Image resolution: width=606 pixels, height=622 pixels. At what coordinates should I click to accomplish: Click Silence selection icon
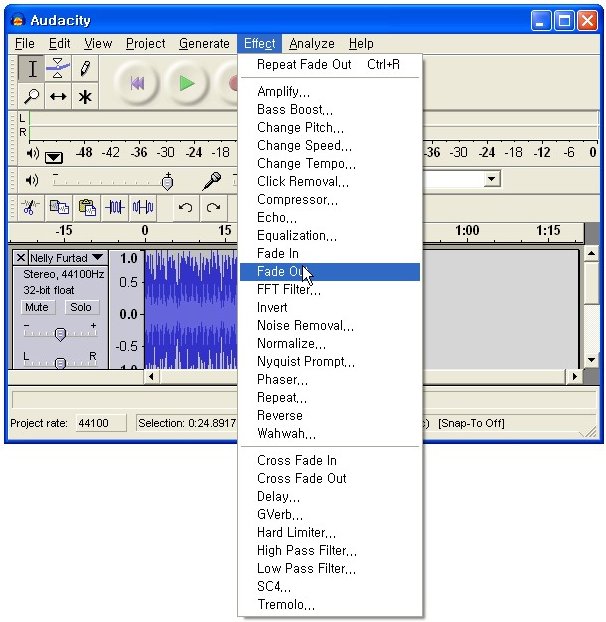[x=143, y=207]
